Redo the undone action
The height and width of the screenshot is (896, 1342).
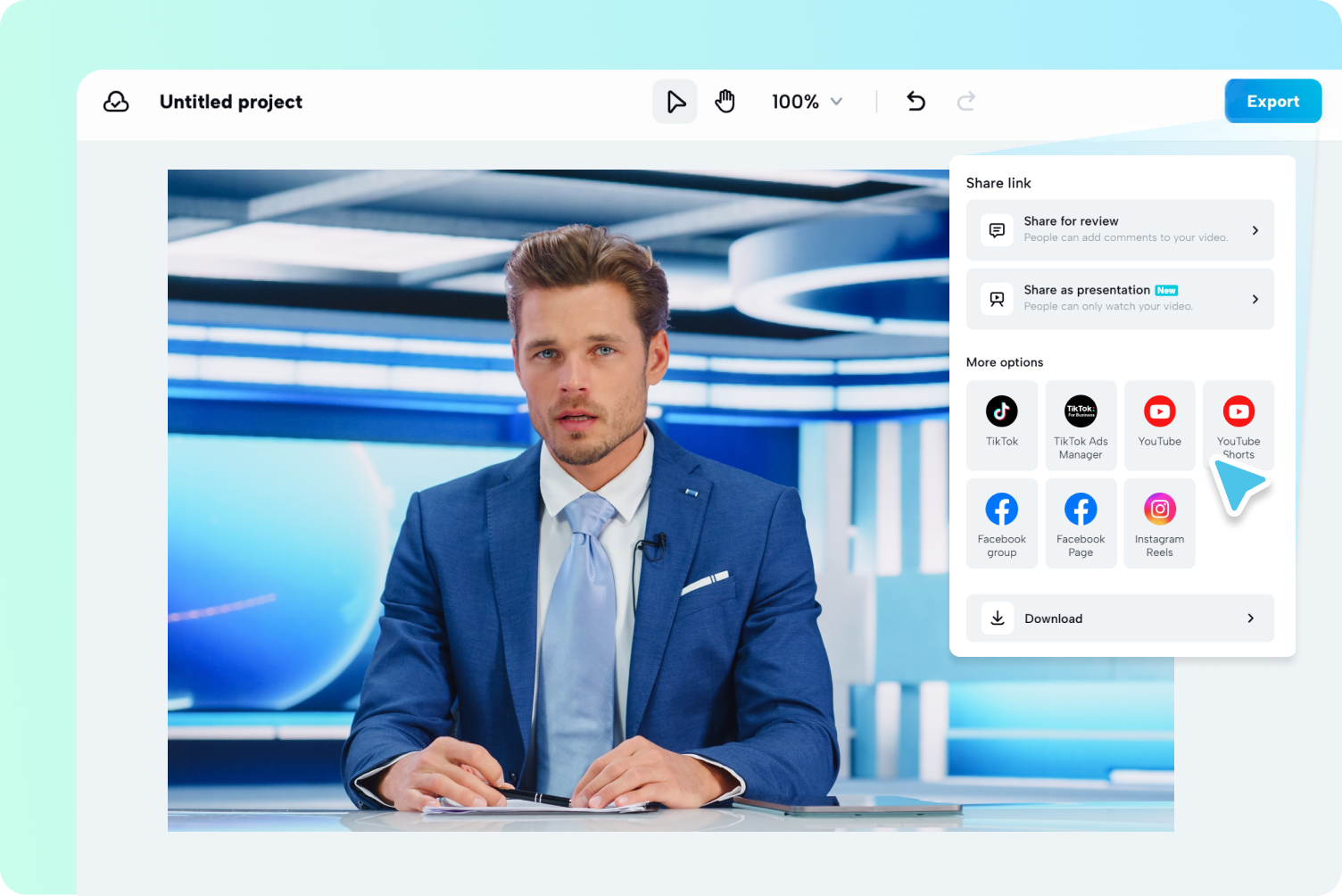point(966,102)
